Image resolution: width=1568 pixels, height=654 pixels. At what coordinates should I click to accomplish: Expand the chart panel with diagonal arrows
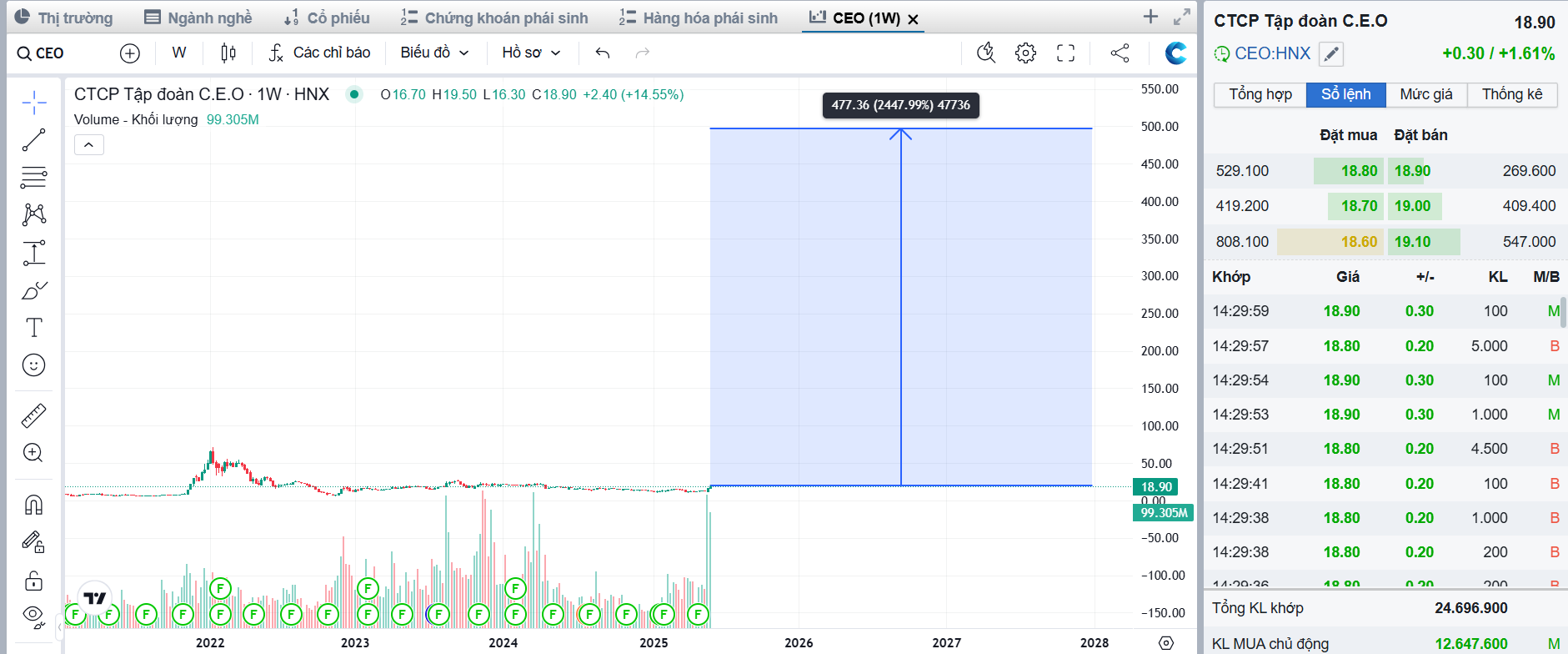(1182, 17)
